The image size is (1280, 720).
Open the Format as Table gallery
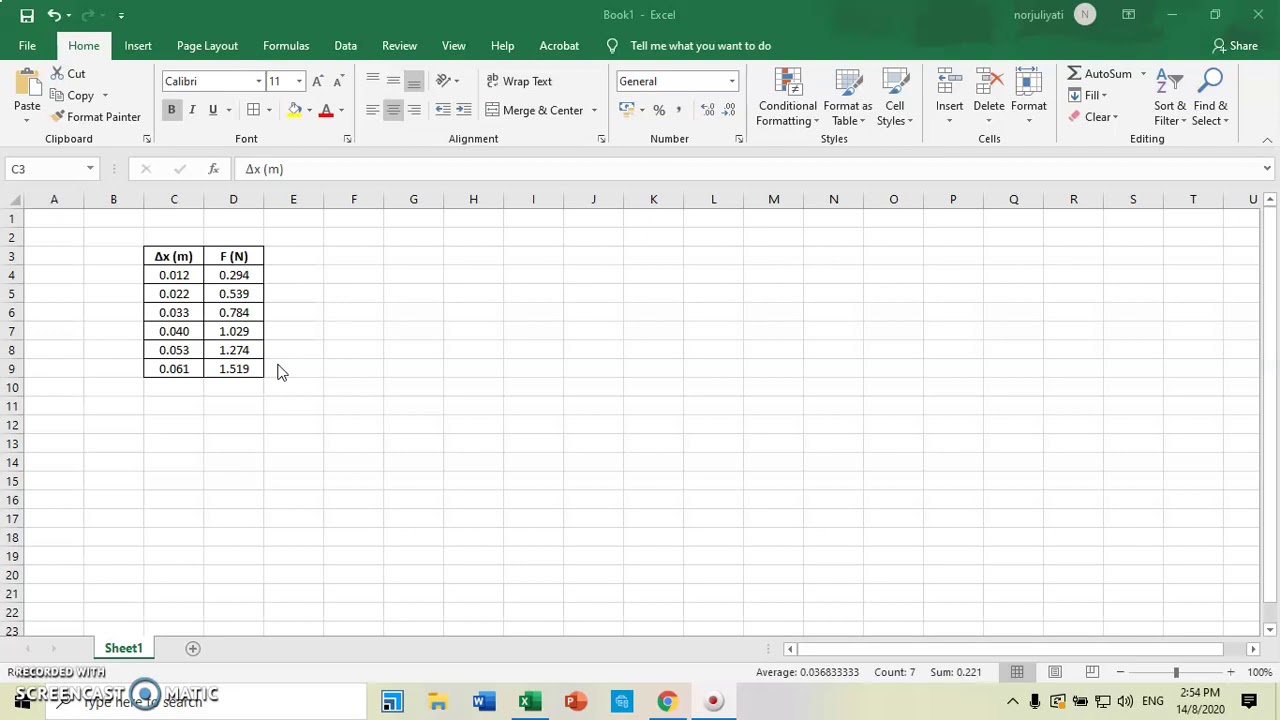[x=848, y=98]
